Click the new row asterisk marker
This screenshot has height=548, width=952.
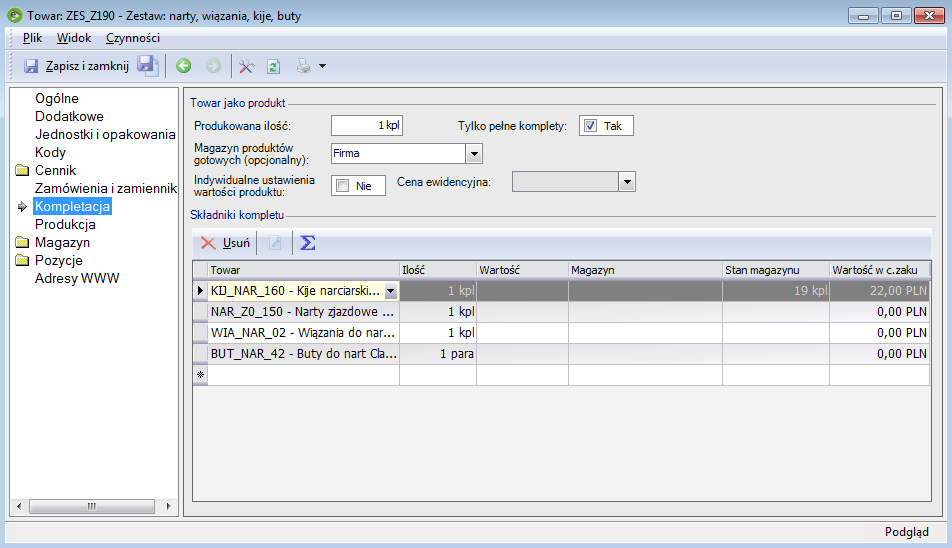coord(200,374)
